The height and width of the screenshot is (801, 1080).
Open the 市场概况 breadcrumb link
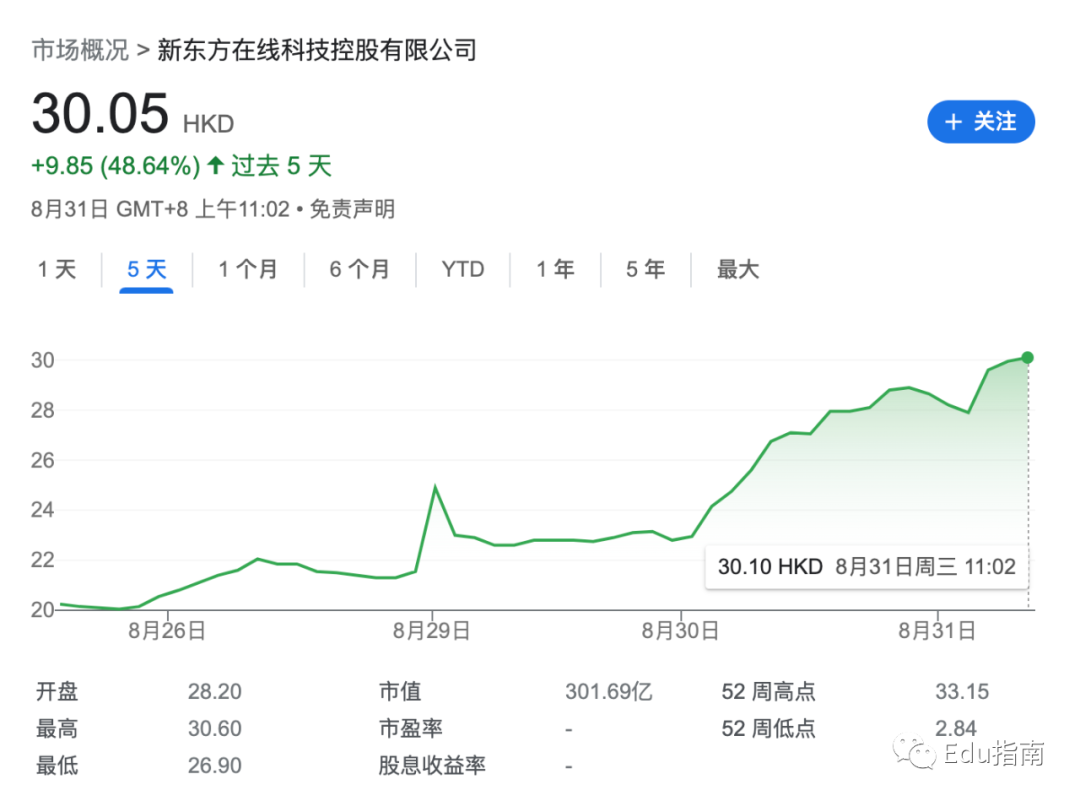tap(81, 50)
